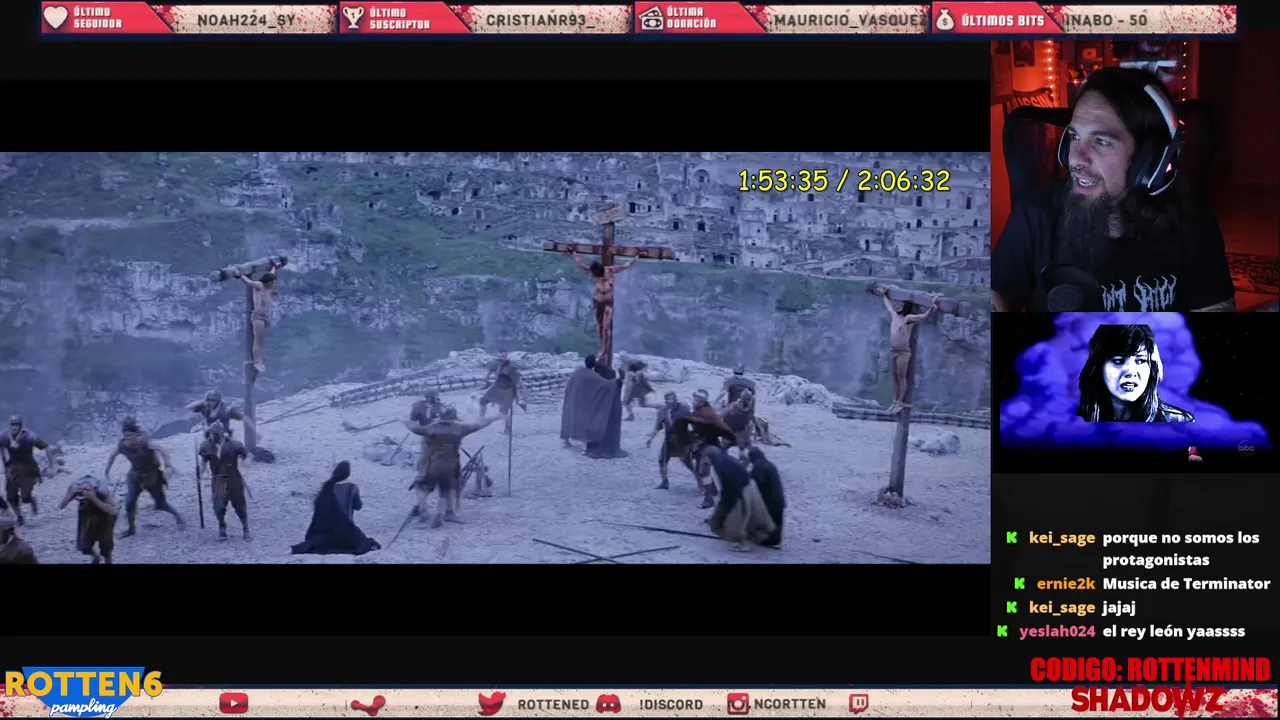The image size is (1280, 720).
Task: Click the cash icon for Última Donación
Action: click(x=651, y=18)
